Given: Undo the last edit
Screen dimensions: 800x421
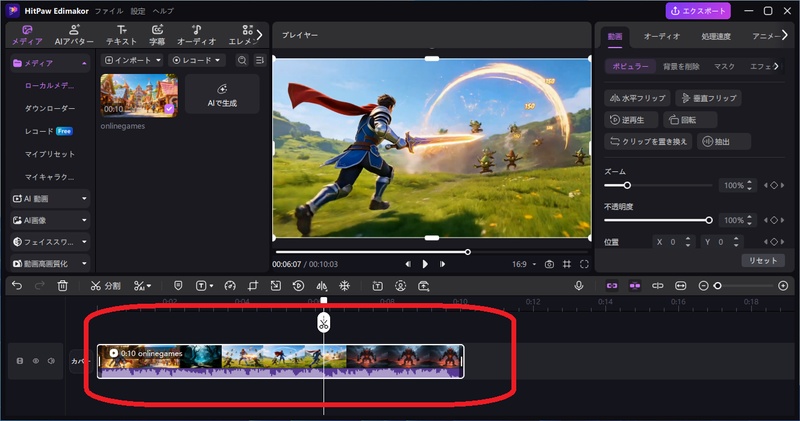Looking at the screenshot, I should 17,286.
